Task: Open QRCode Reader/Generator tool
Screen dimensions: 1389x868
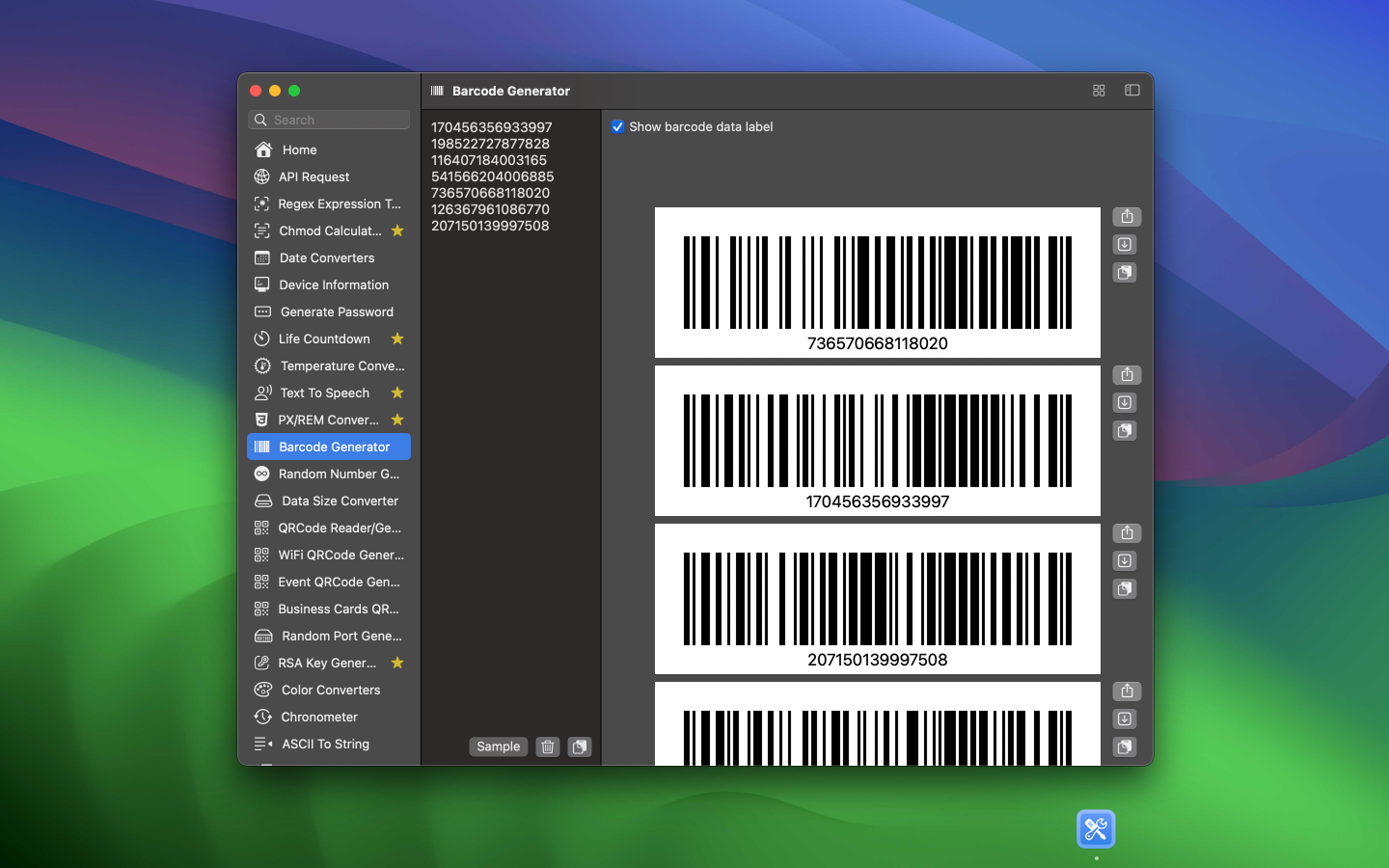Action: [x=329, y=528]
